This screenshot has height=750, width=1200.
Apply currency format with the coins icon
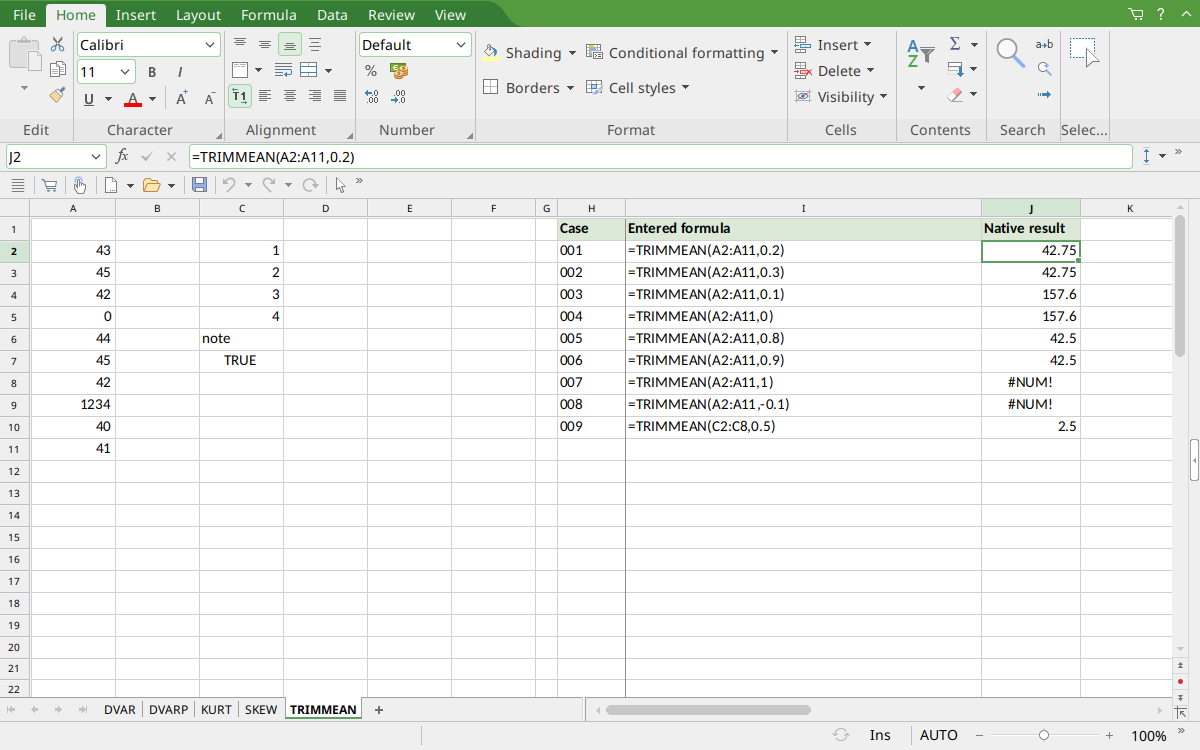tap(399, 71)
